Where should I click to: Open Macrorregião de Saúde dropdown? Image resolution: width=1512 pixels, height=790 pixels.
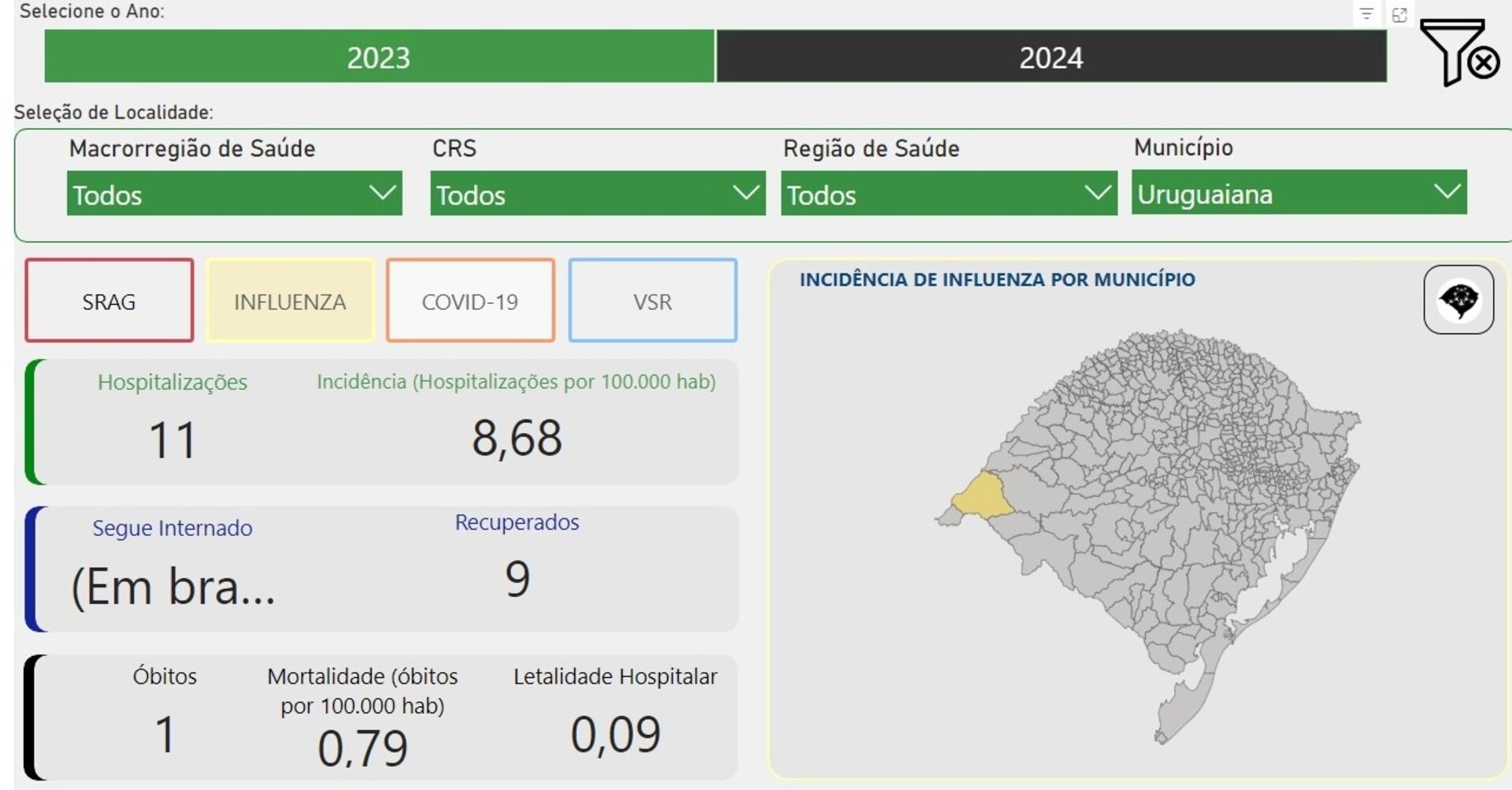pyautogui.click(x=234, y=194)
